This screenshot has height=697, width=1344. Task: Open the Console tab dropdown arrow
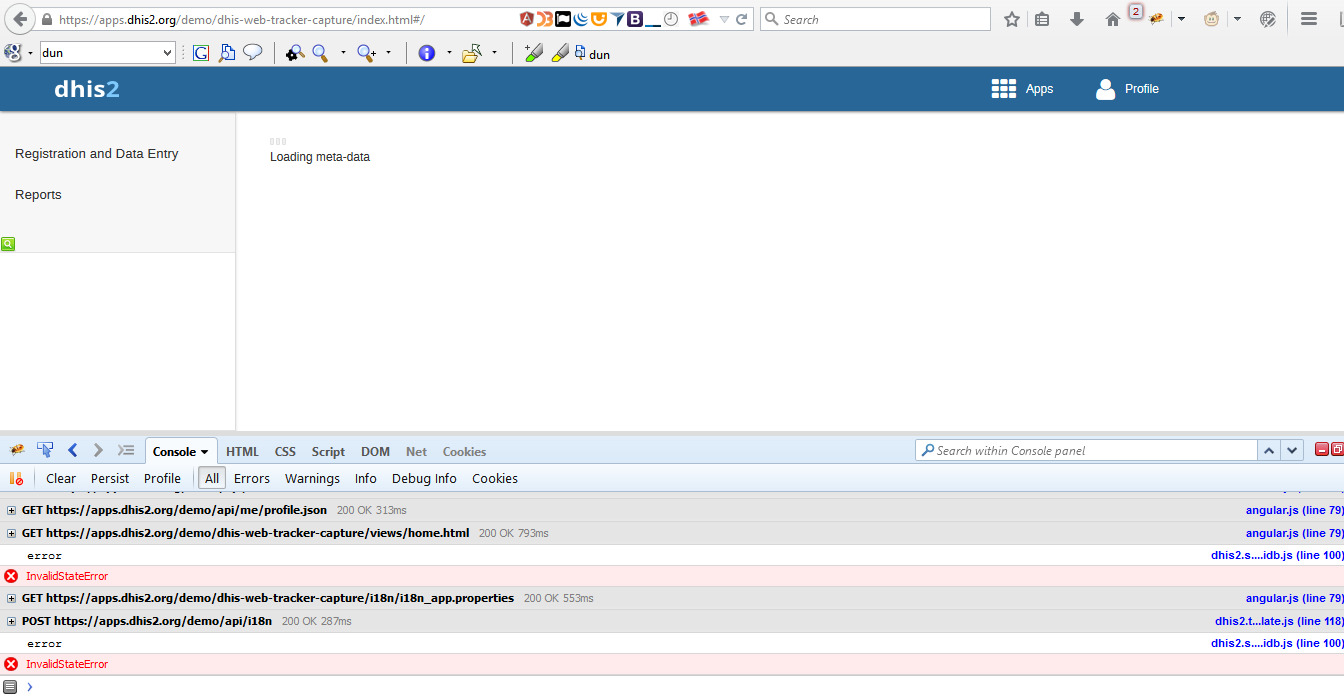(205, 452)
